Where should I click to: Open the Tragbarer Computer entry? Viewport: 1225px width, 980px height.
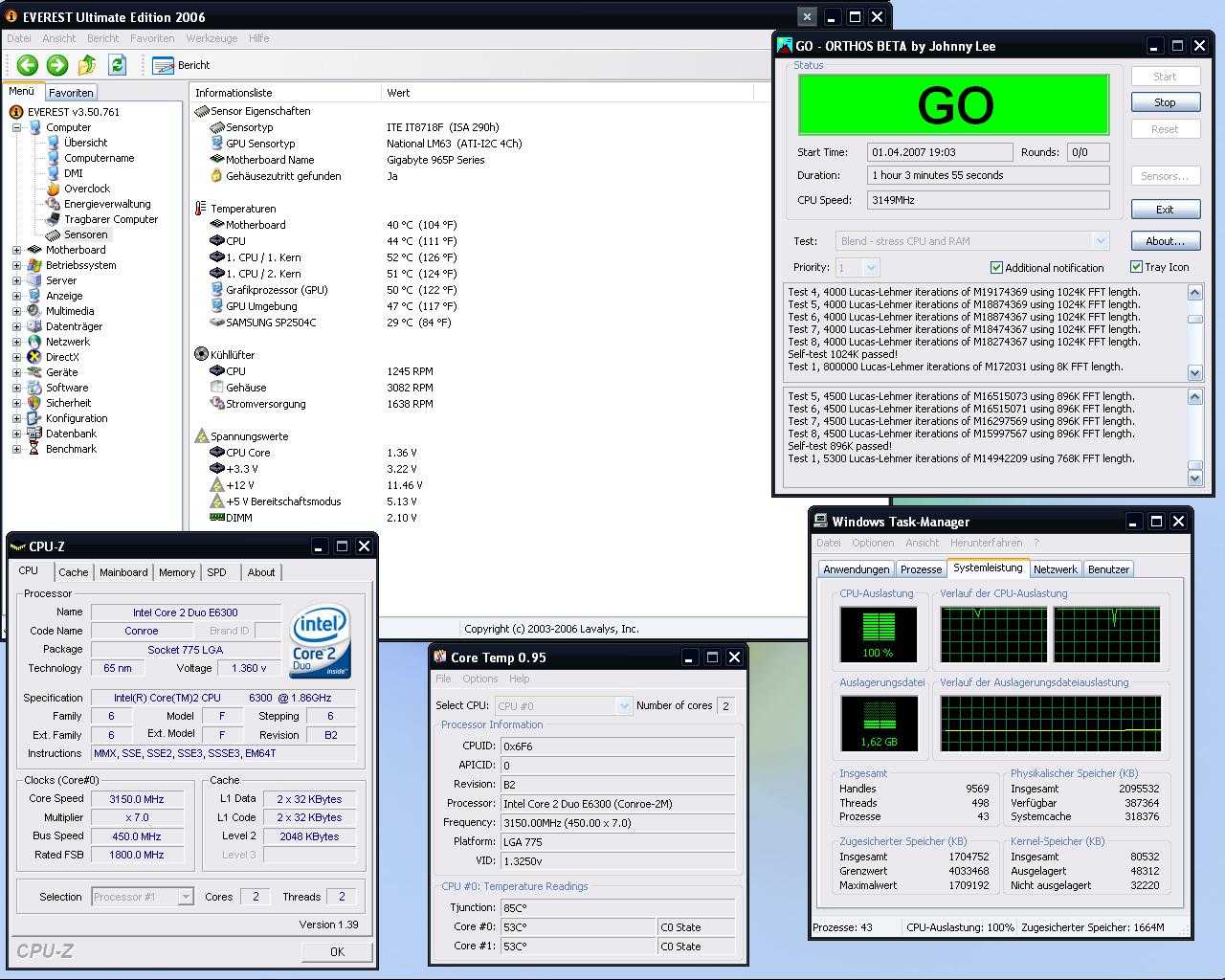point(110,219)
